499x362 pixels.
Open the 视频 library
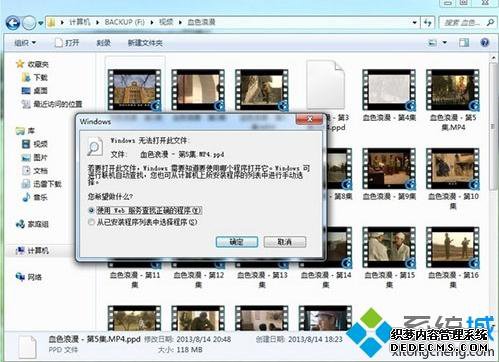[x=35, y=144]
